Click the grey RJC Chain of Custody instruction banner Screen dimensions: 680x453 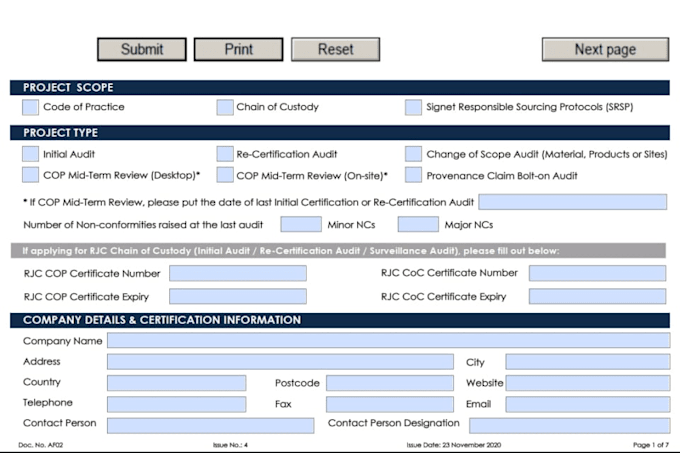(x=338, y=251)
